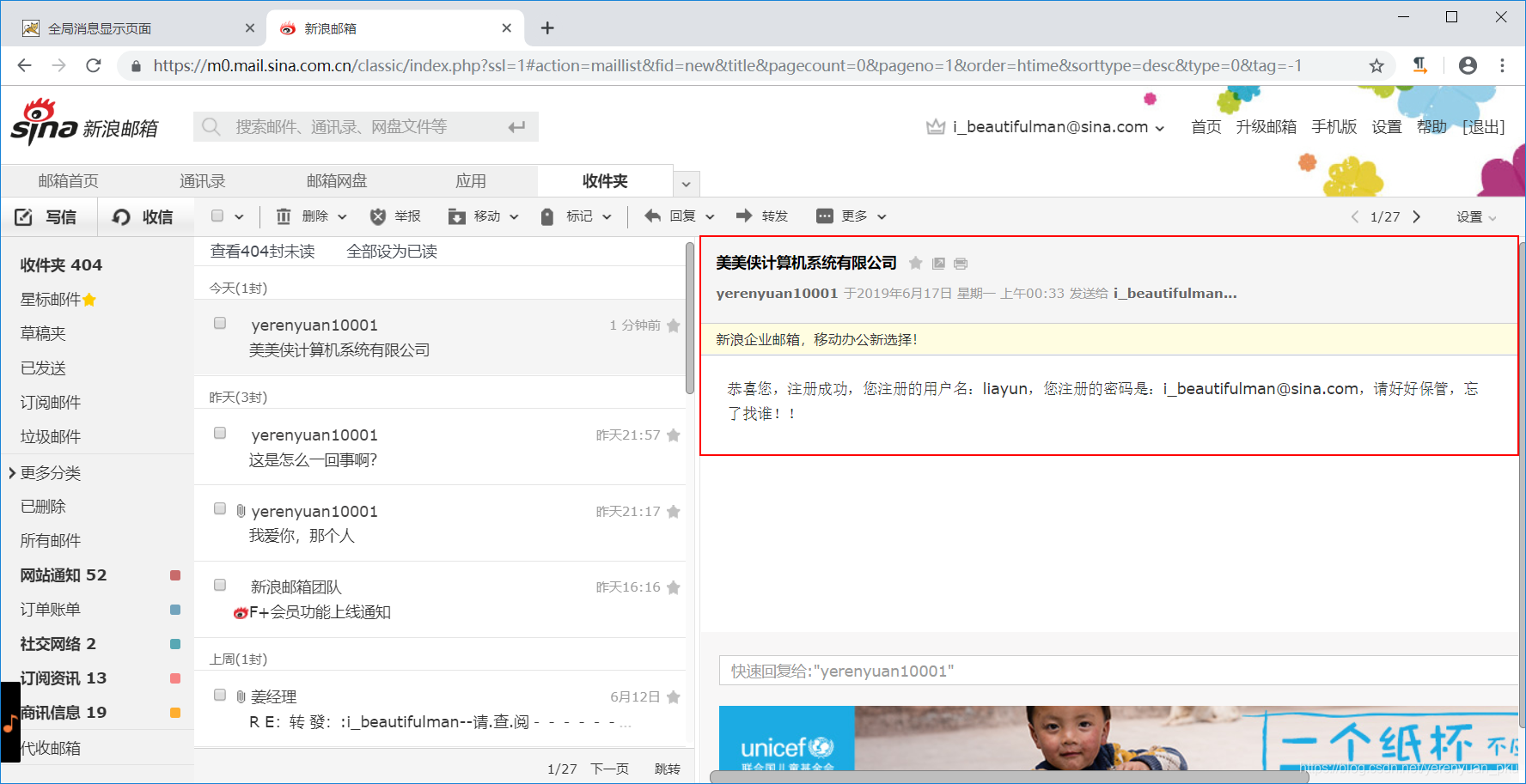The image size is (1526, 784).
Task: Open the i_beautifulman@sina.com account dropdown
Action: click(x=1160, y=129)
